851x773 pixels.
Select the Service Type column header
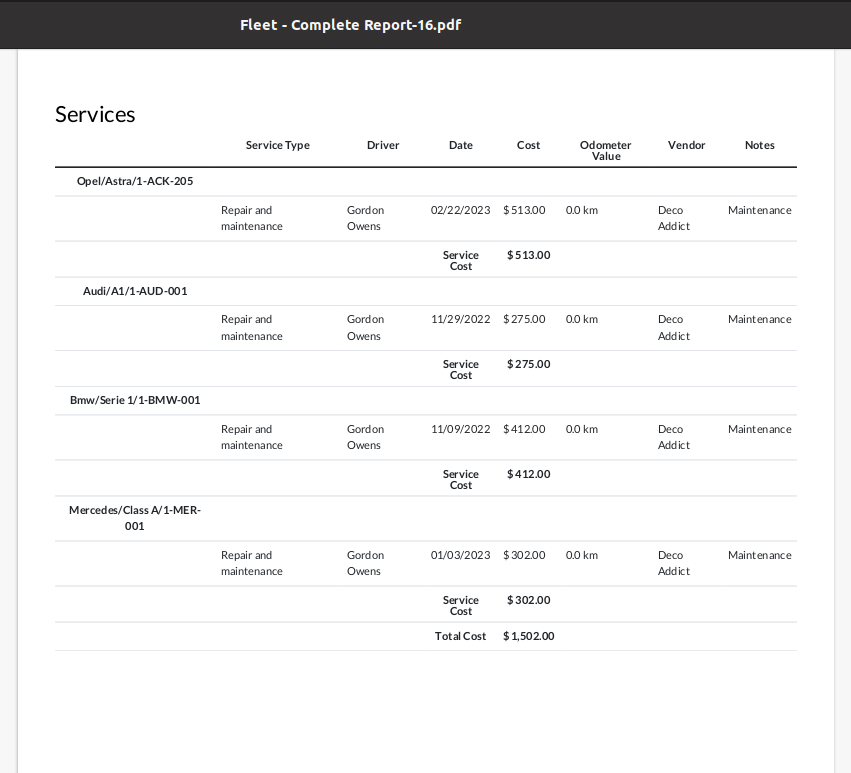tap(278, 145)
